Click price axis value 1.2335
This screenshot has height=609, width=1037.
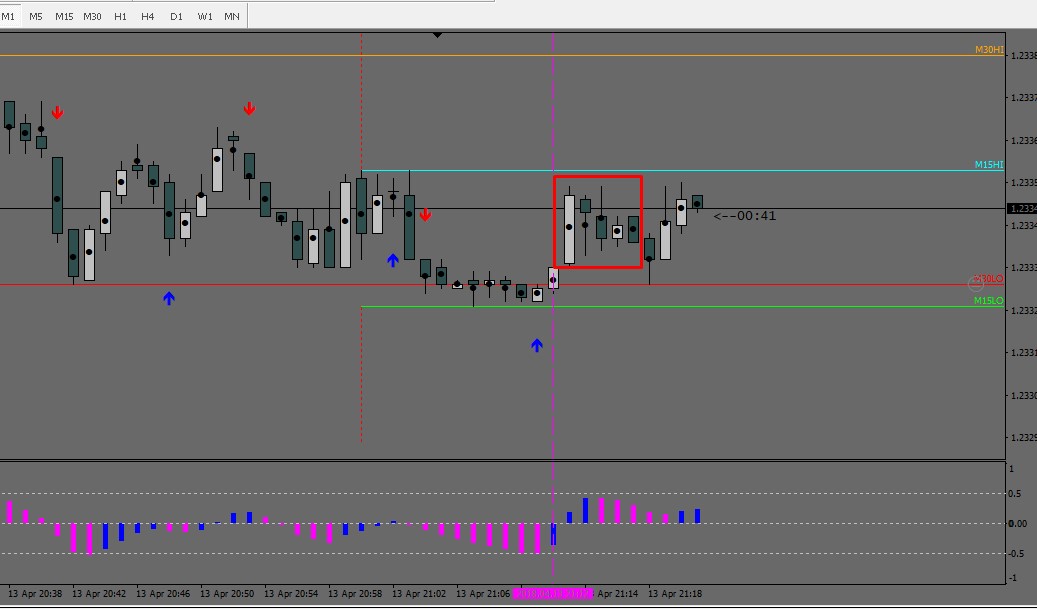1023,183
